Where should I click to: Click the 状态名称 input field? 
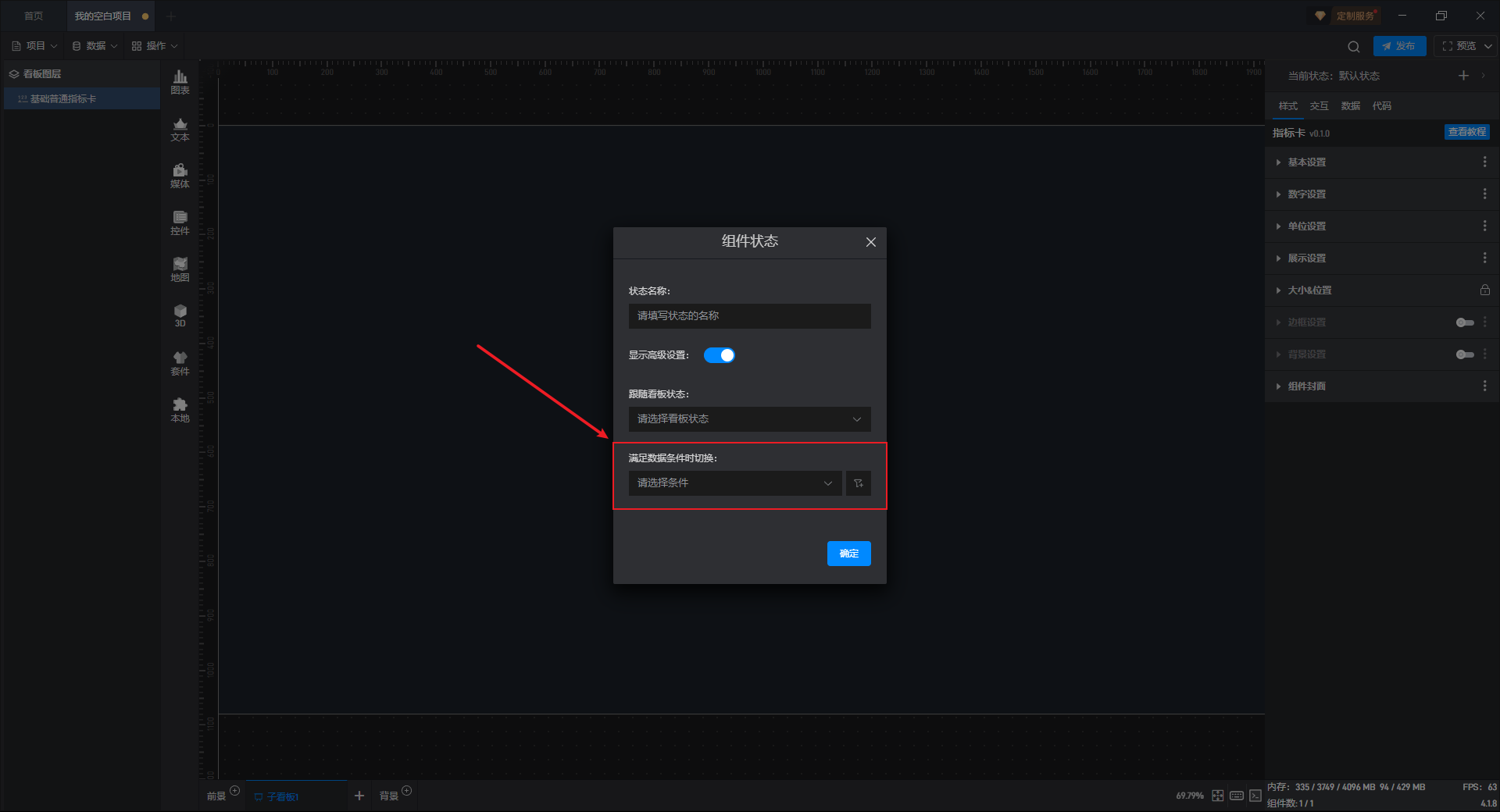coord(749,316)
